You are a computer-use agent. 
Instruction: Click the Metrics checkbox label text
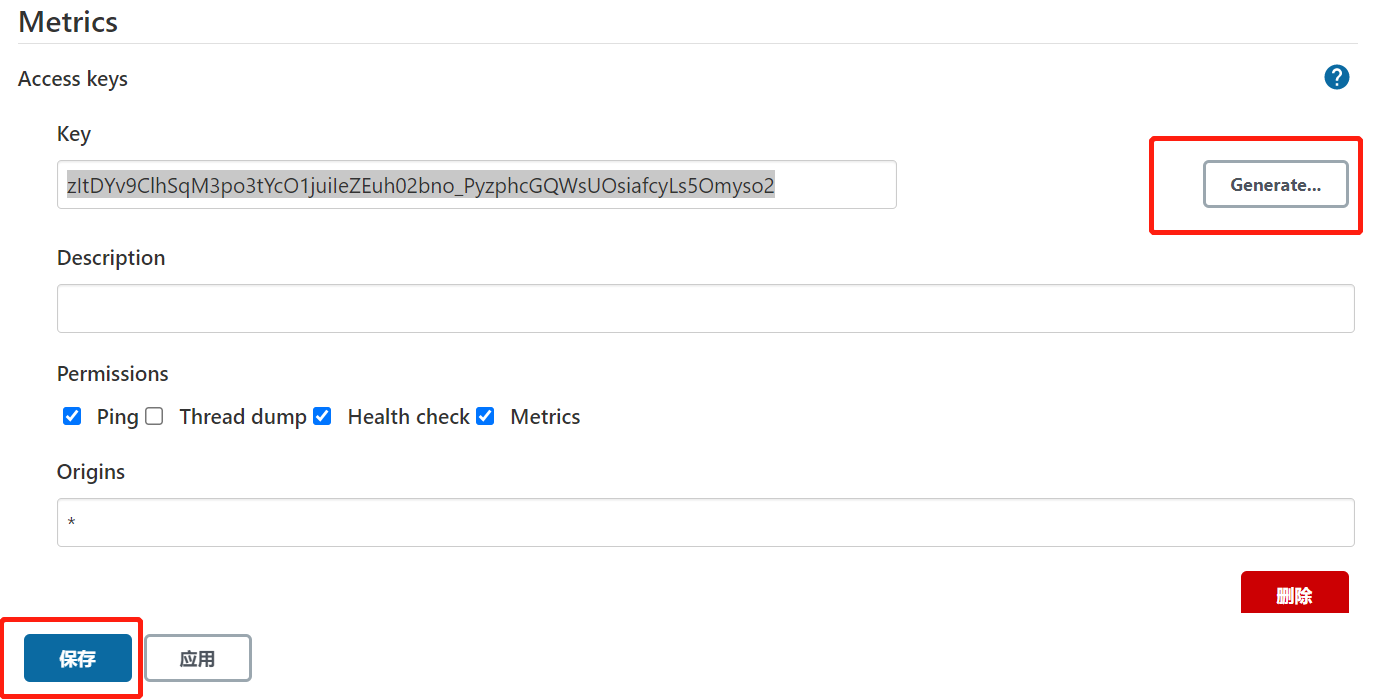545,417
